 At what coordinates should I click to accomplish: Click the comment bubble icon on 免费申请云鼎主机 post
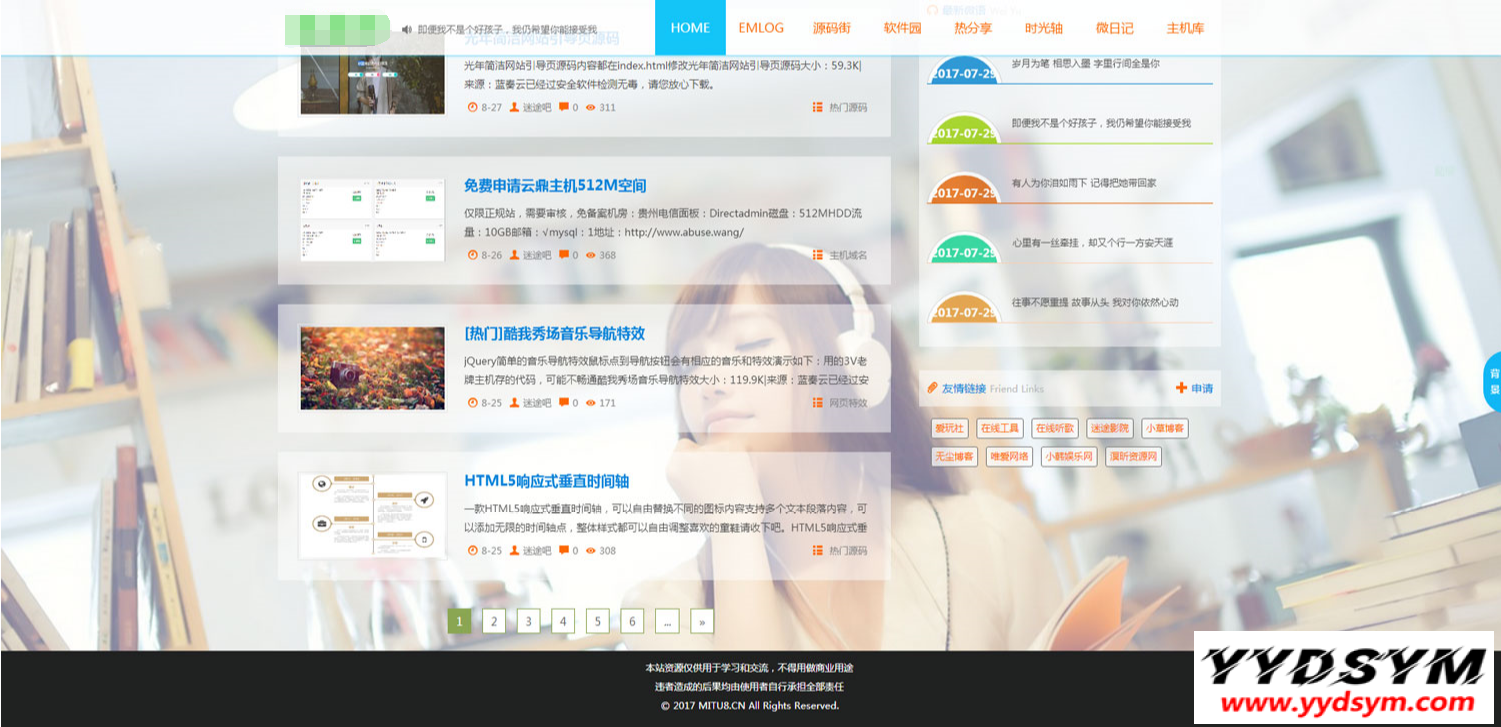point(564,255)
